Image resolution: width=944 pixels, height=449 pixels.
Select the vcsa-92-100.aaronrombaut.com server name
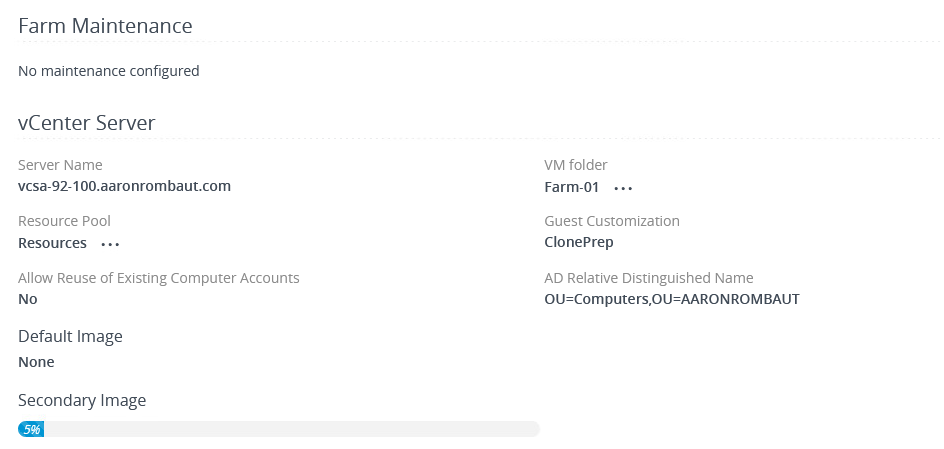pos(125,186)
